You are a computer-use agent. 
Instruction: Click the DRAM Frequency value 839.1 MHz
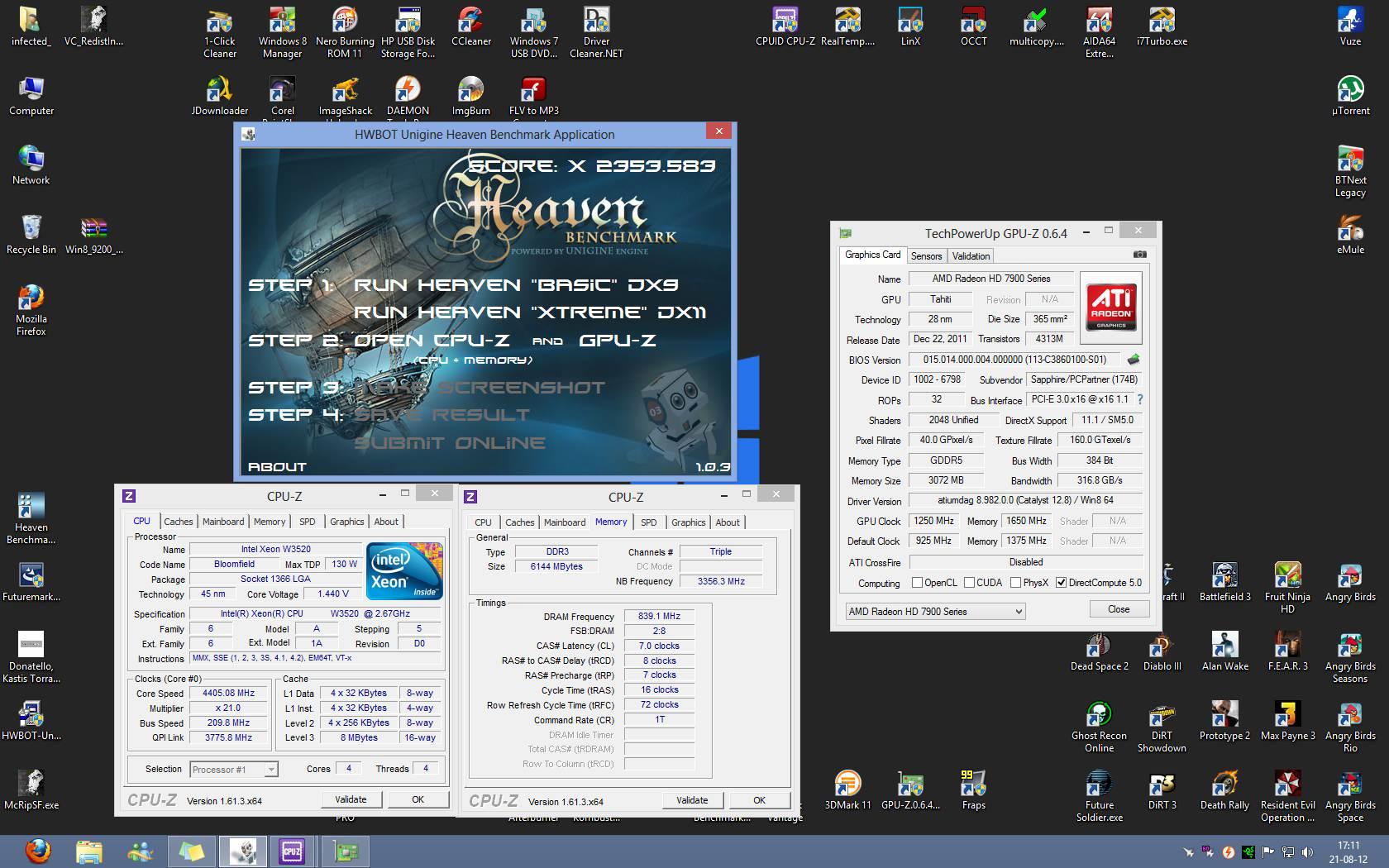659,616
